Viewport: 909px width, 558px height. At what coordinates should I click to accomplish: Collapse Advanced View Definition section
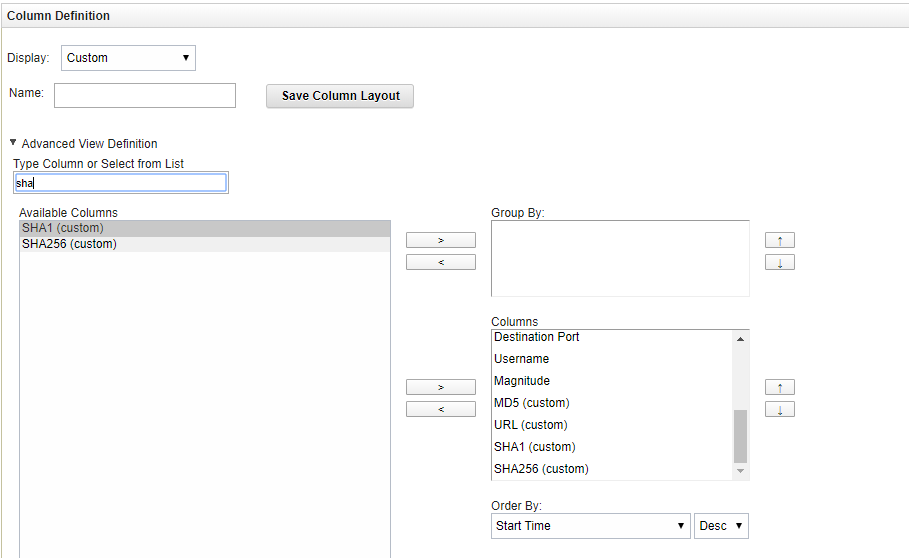click(x=13, y=143)
